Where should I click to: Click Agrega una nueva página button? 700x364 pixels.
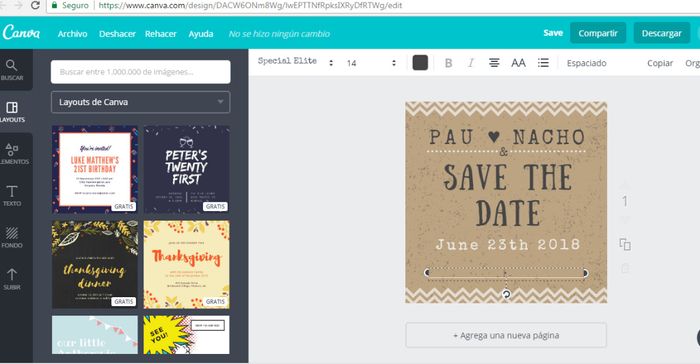point(506,335)
